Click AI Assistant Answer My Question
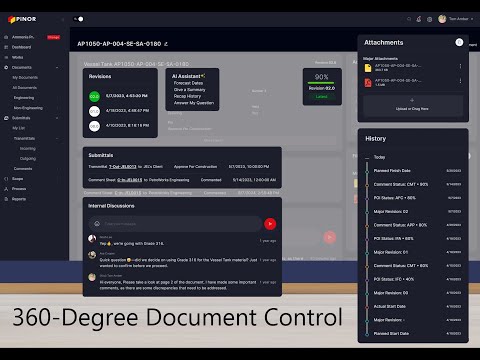The image size is (480, 360). point(194,103)
